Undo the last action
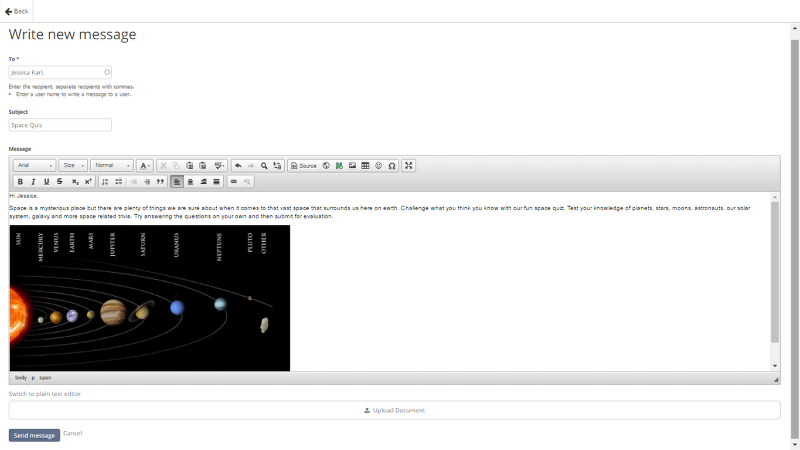Viewport: 800px width, 450px height. 238,166
